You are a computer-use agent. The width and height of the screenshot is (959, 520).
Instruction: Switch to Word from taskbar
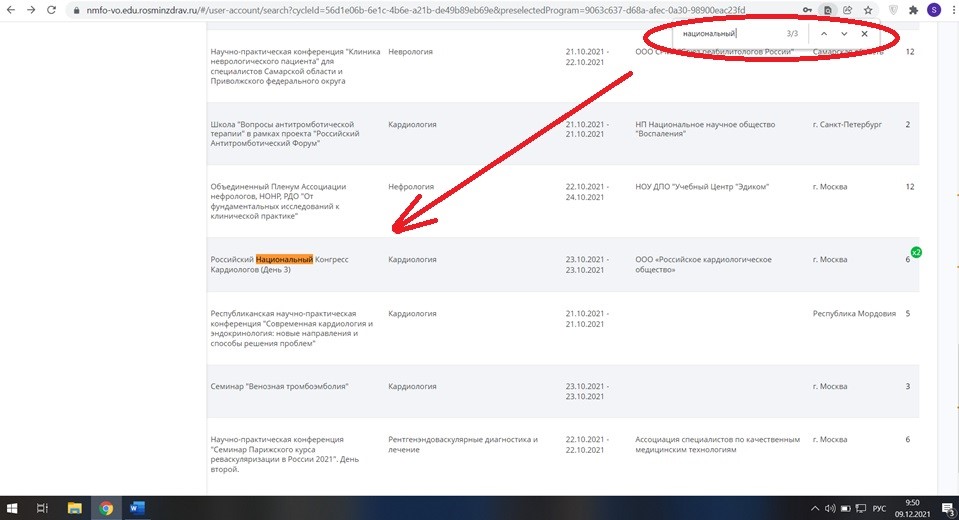[137, 508]
